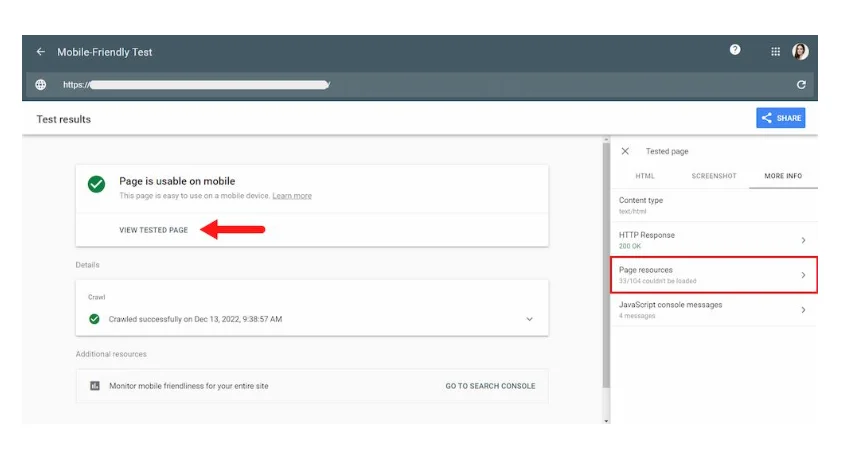Expand JavaScript console messages chevron
863x460 pixels.
tap(804, 310)
